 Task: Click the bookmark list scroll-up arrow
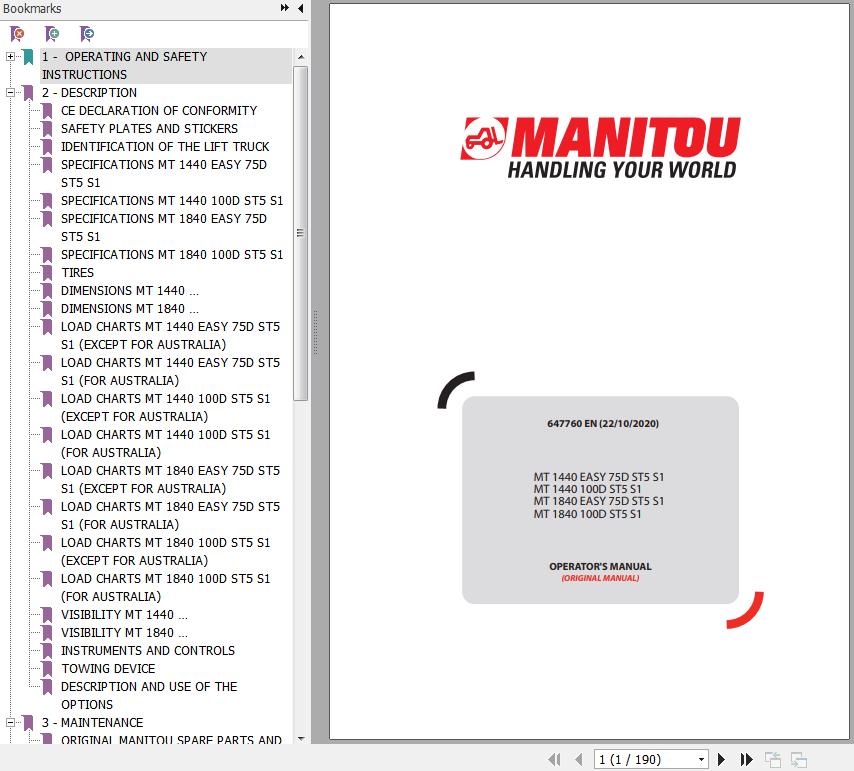(x=301, y=57)
